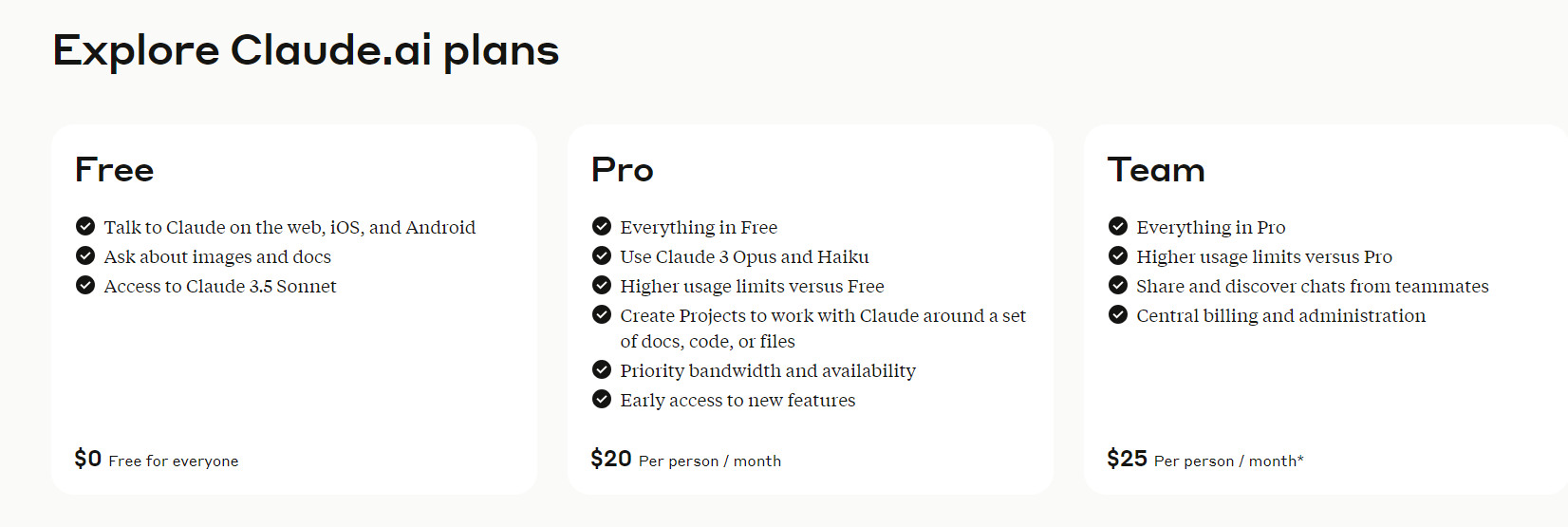This screenshot has width=1568, height=527.
Task: Select the 'Team' plan heading
Action: click(x=1156, y=170)
